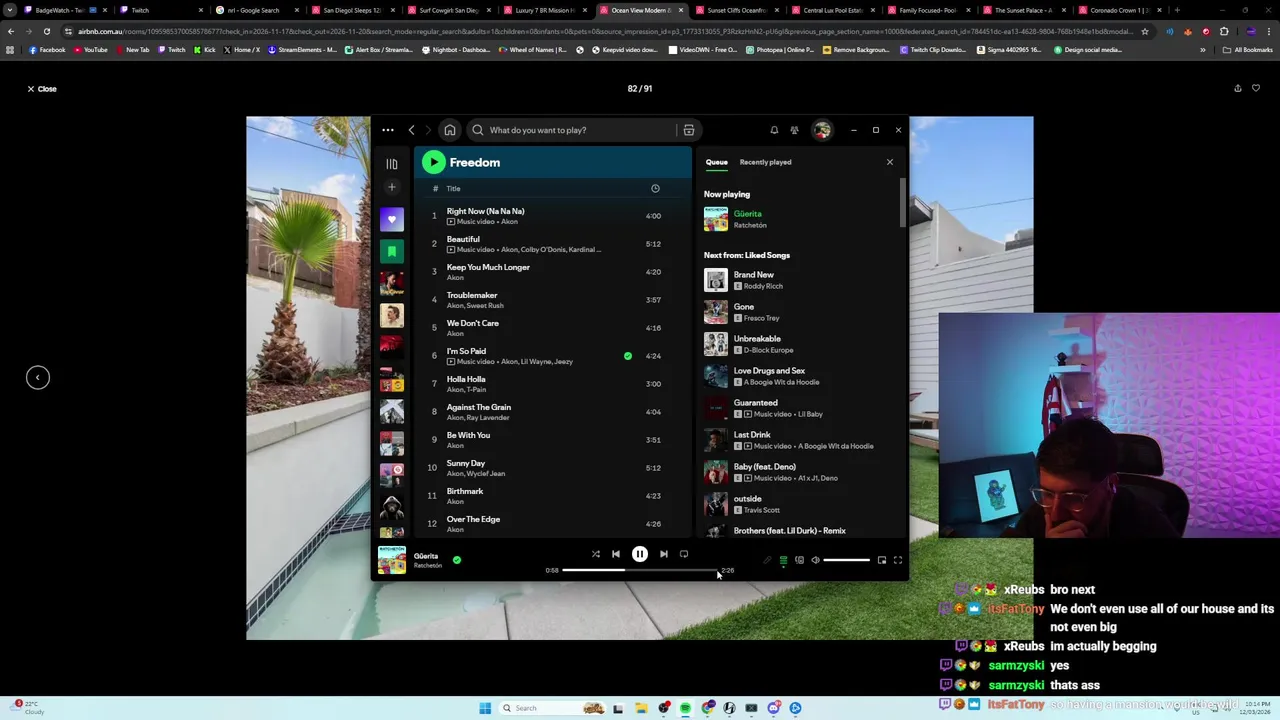
Task: Switch to Queue tab
Action: coord(717,162)
